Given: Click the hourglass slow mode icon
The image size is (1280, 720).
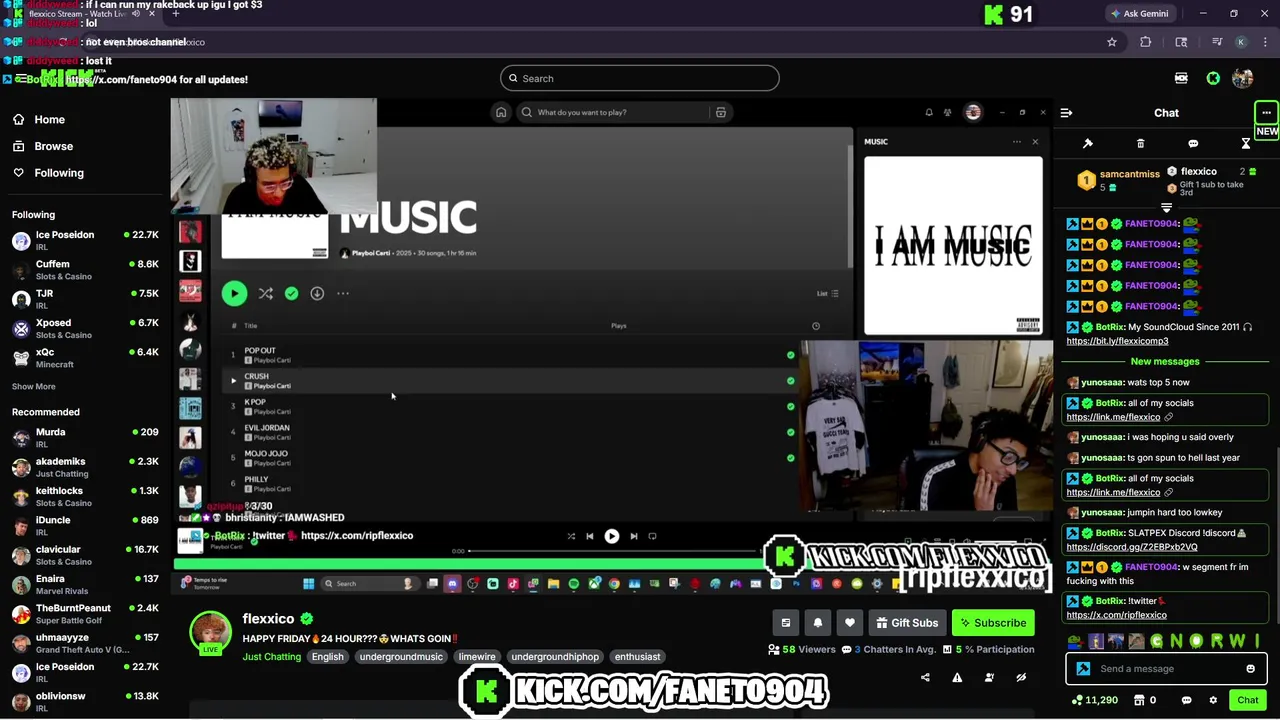Looking at the screenshot, I should click(1246, 144).
